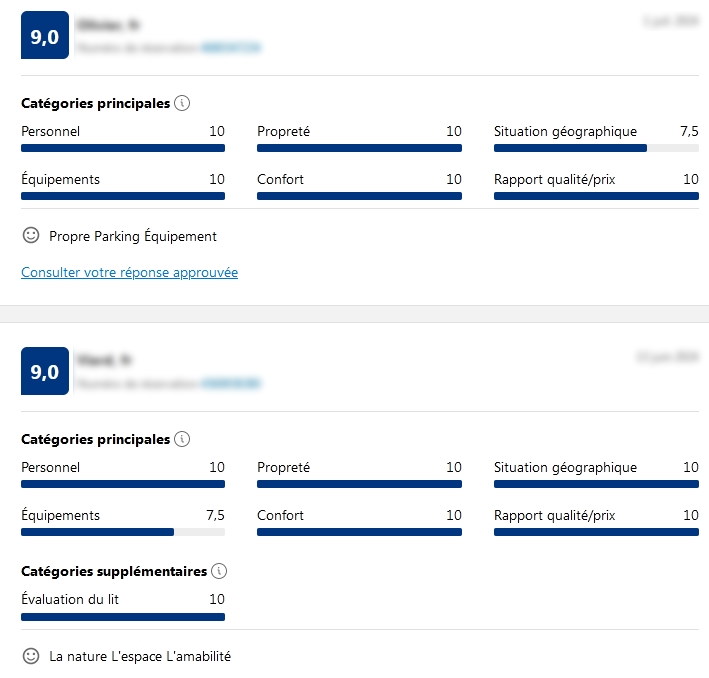Click smiley icon beside La nature L'espace L'amabilité
This screenshot has width=709, height=678.
(31, 656)
